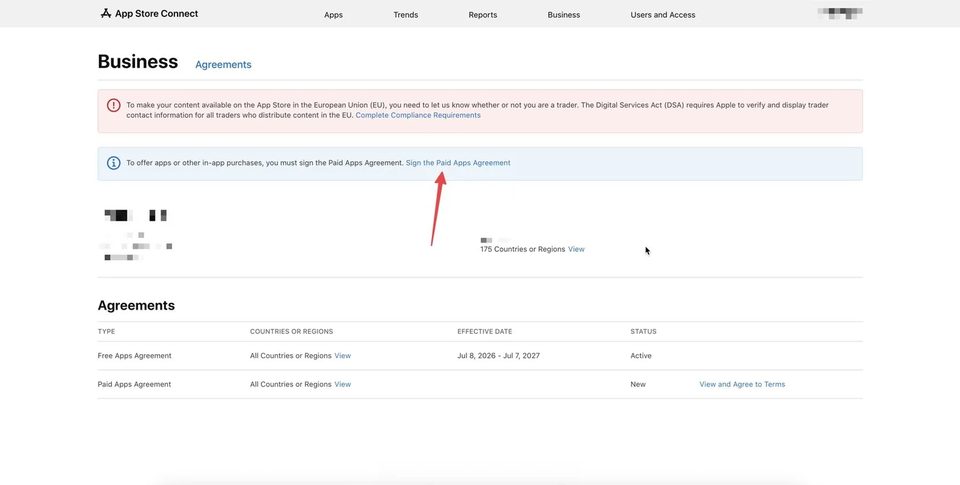Click View and Agree to Terms
The height and width of the screenshot is (485, 960).
click(742, 385)
